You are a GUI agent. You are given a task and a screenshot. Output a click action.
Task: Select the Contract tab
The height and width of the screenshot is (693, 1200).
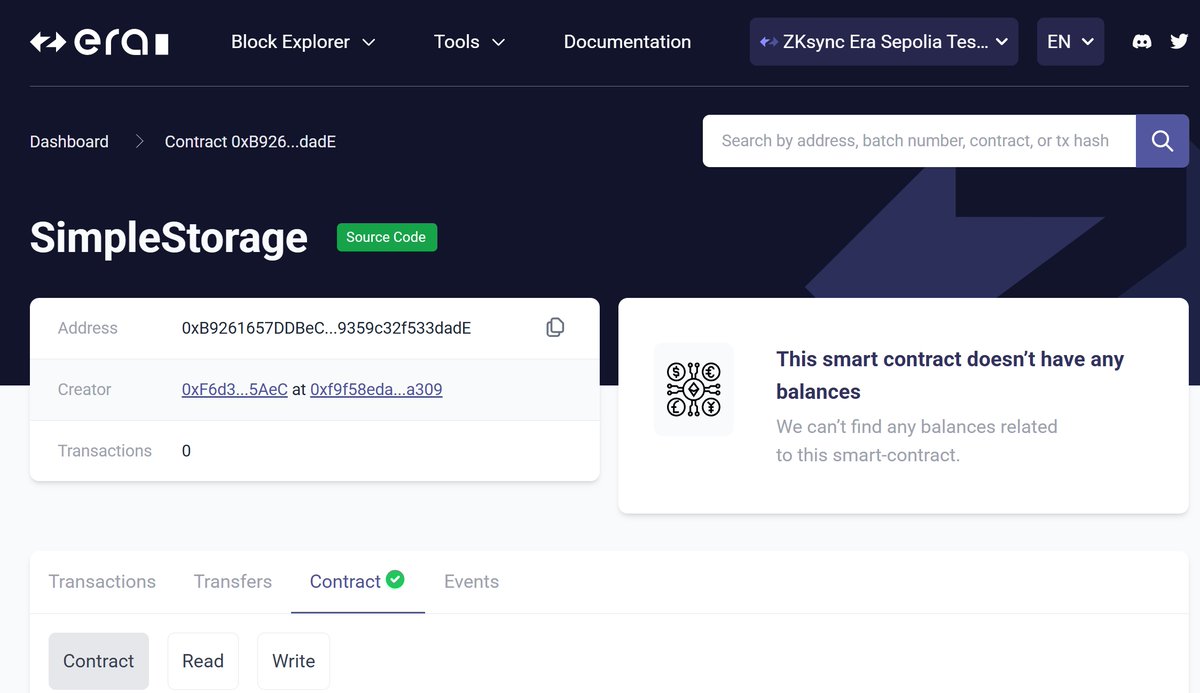click(357, 582)
